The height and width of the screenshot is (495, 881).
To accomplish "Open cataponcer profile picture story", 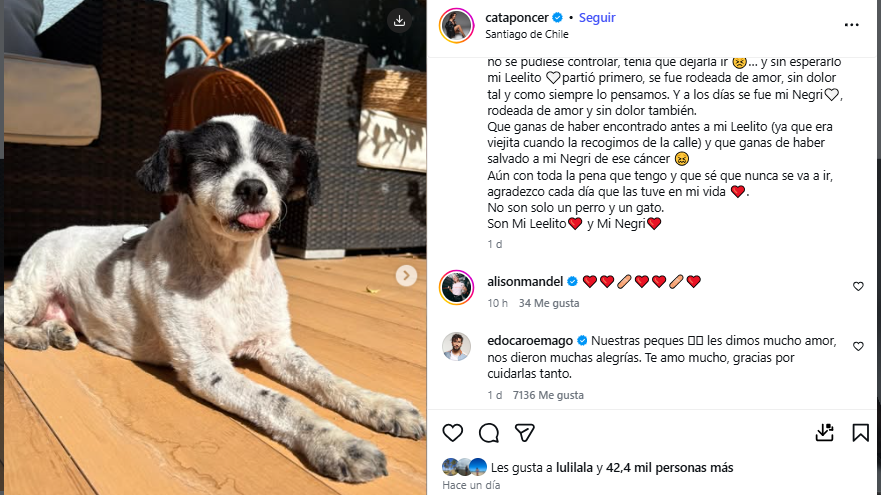I will (456, 26).
